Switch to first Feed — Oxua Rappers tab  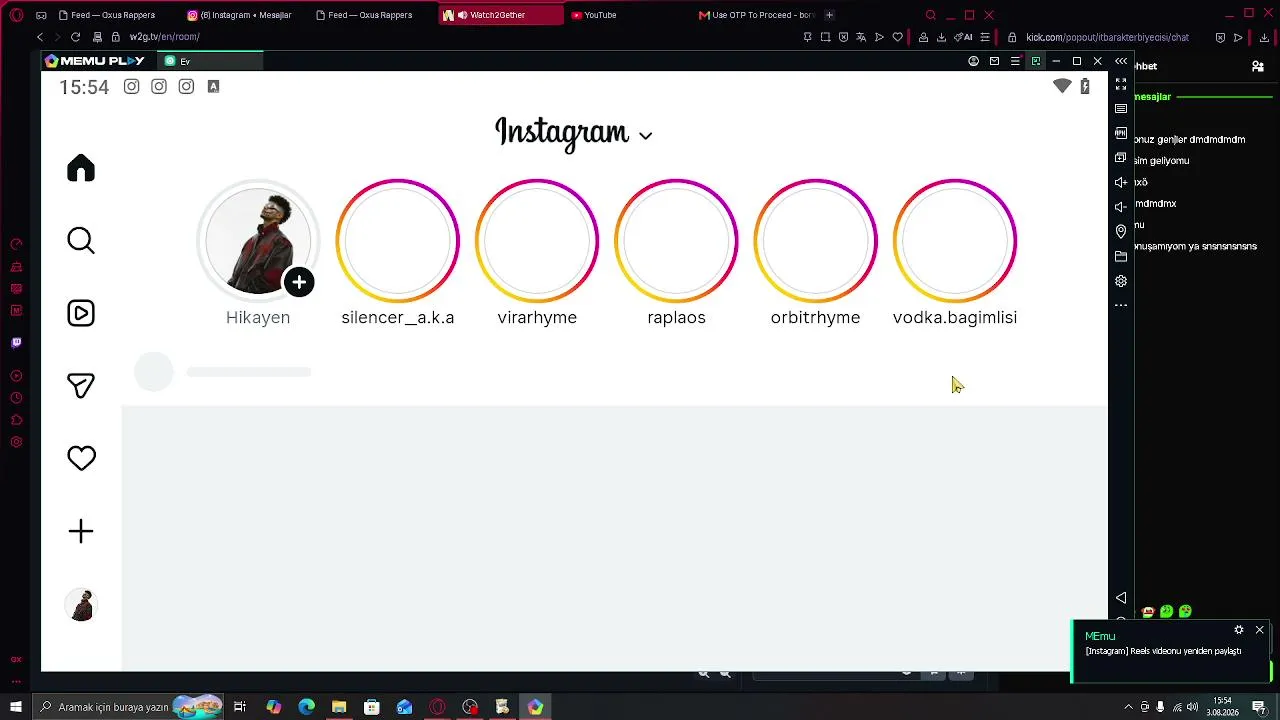(x=107, y=15)
